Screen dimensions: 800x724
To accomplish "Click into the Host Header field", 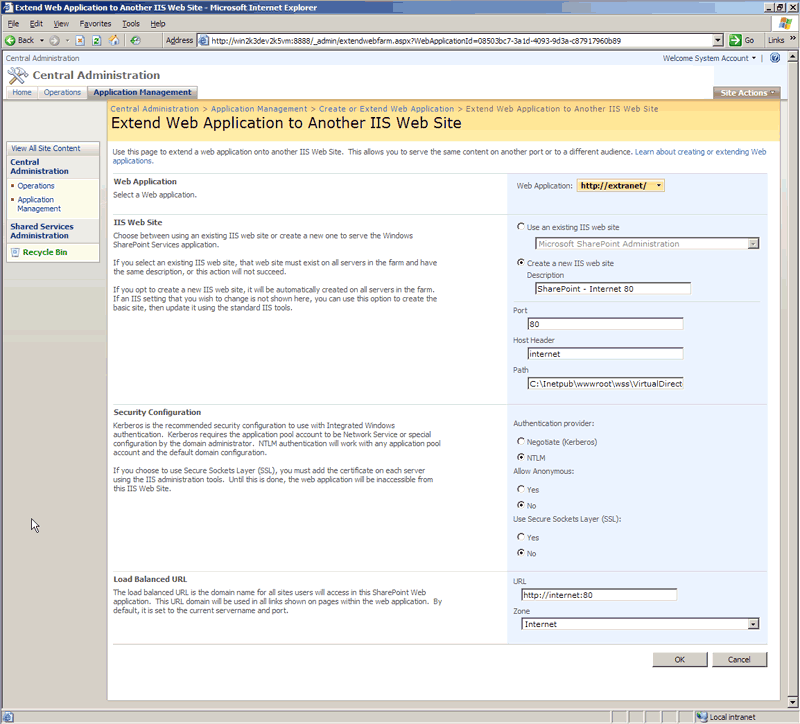I will pyautogui.click(x=605, y=354).
